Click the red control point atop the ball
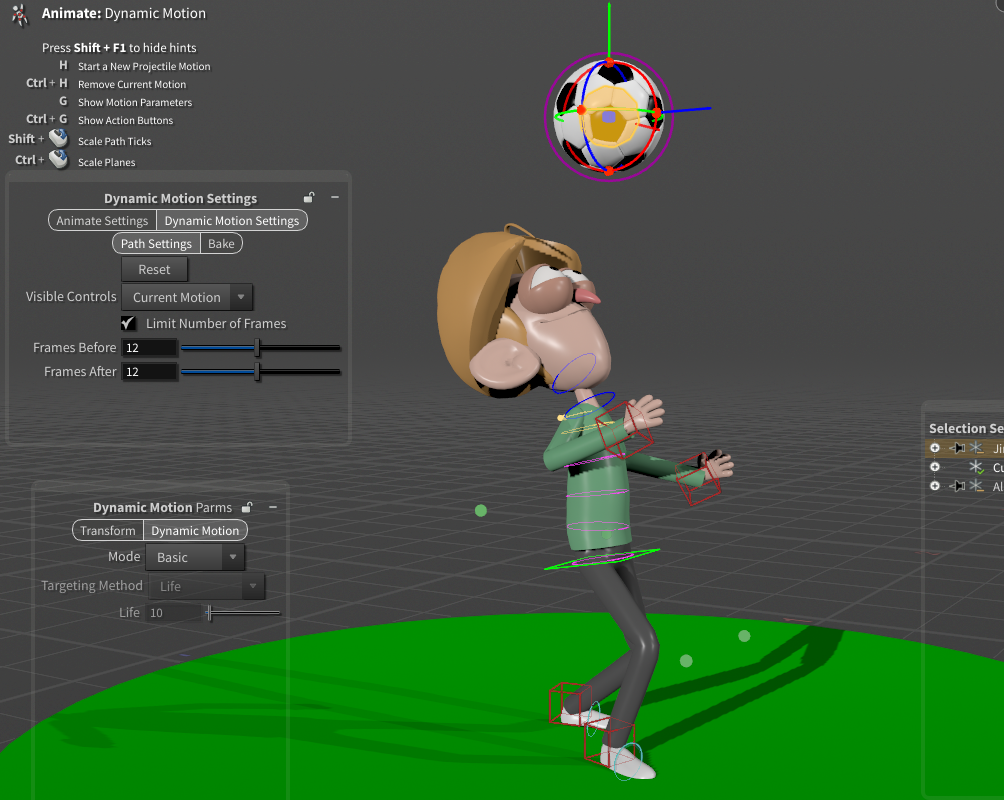 point(610,63)
